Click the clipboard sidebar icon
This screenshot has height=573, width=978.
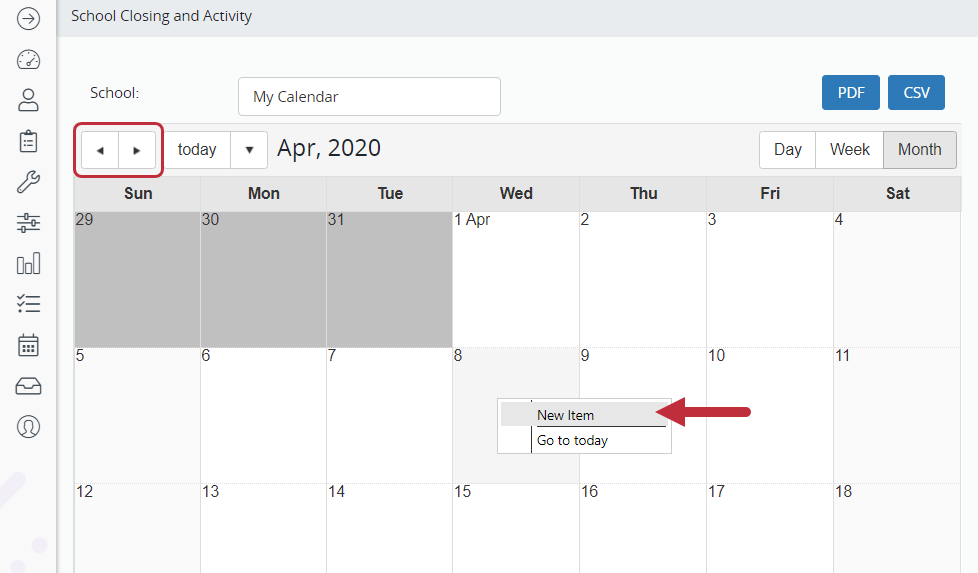click(28, 141)
